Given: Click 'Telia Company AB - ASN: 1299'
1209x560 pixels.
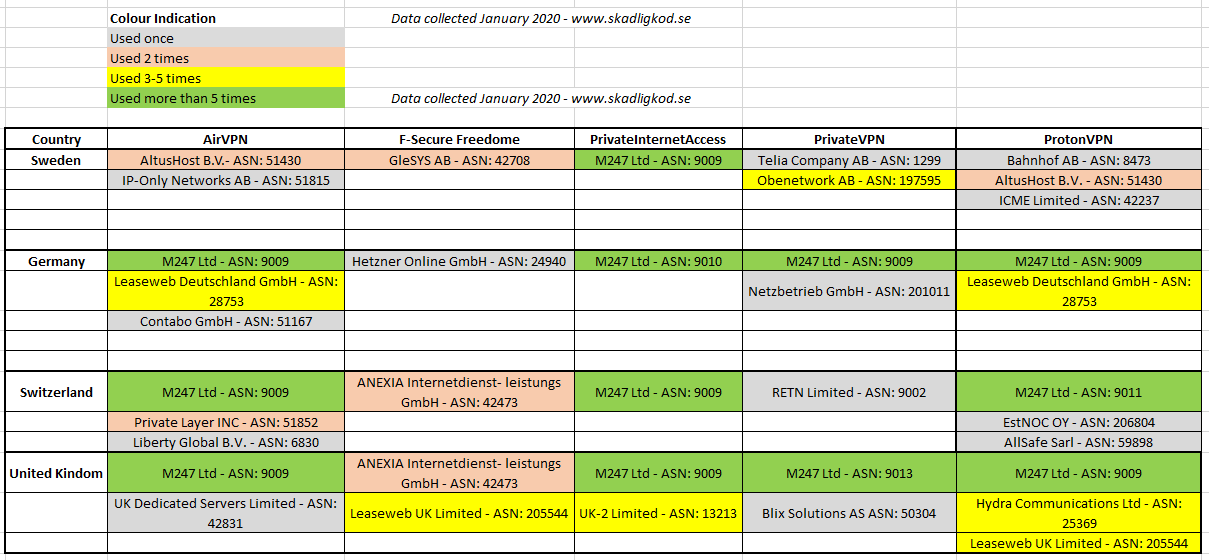Looking at the screenshot, I should 849,160.
